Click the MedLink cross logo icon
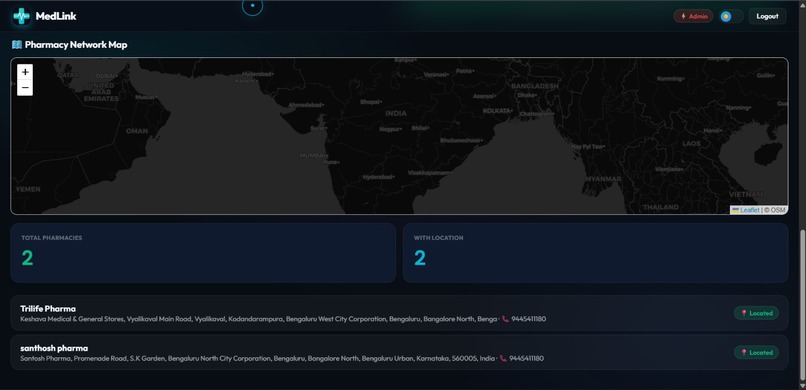The height and width of the screenshot is (390, 806). click(x=21, y=16)
